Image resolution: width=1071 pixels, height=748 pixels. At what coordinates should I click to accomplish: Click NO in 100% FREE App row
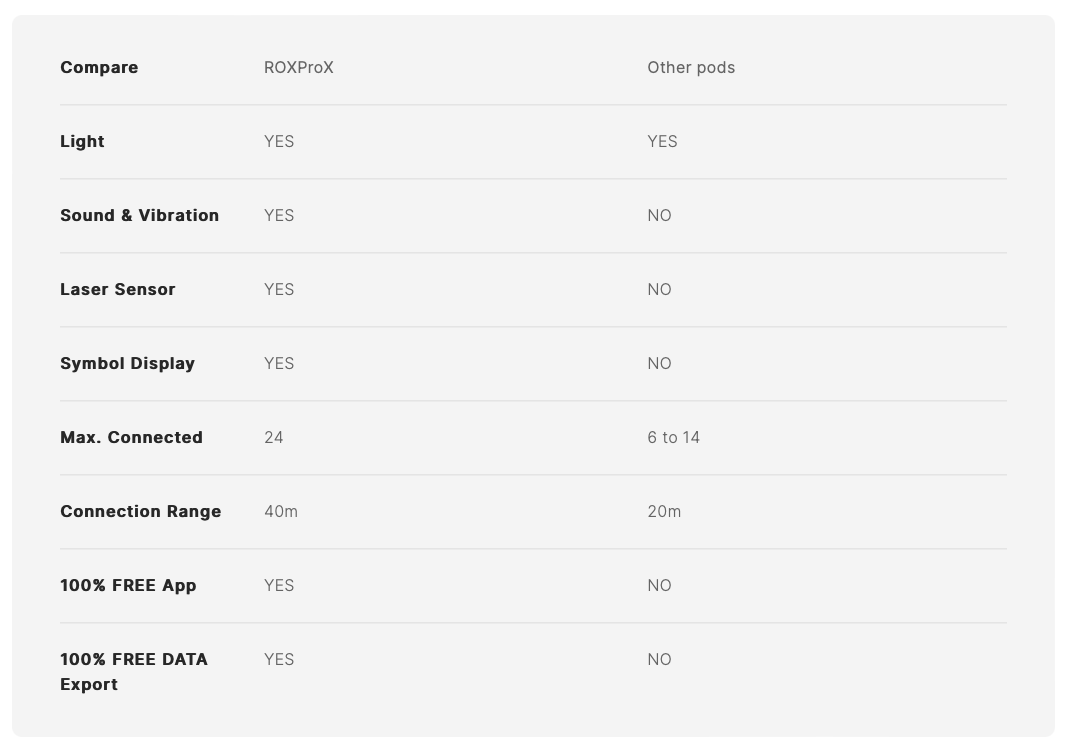(x=659, y=585)
